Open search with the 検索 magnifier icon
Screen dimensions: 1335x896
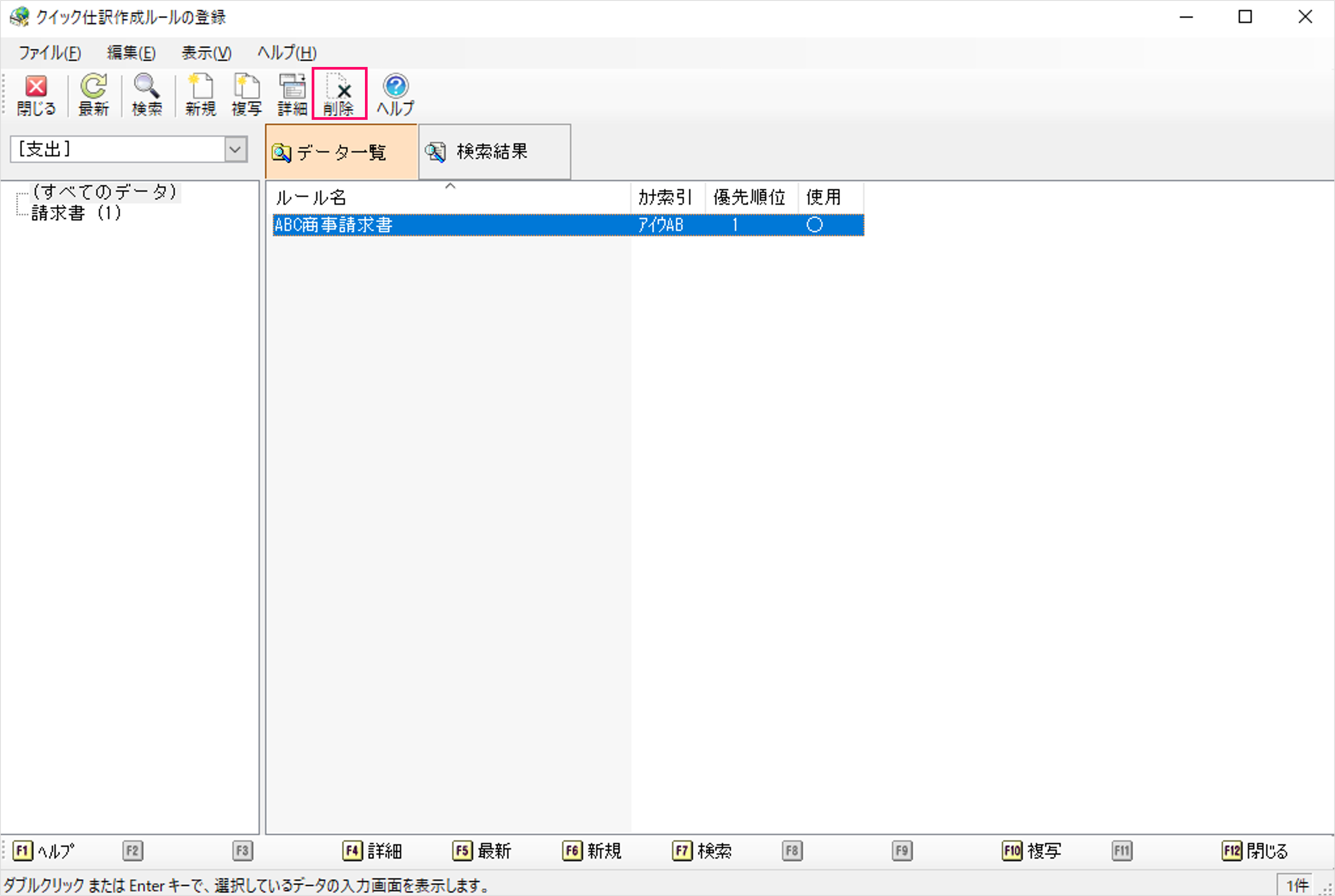[147, 94]
